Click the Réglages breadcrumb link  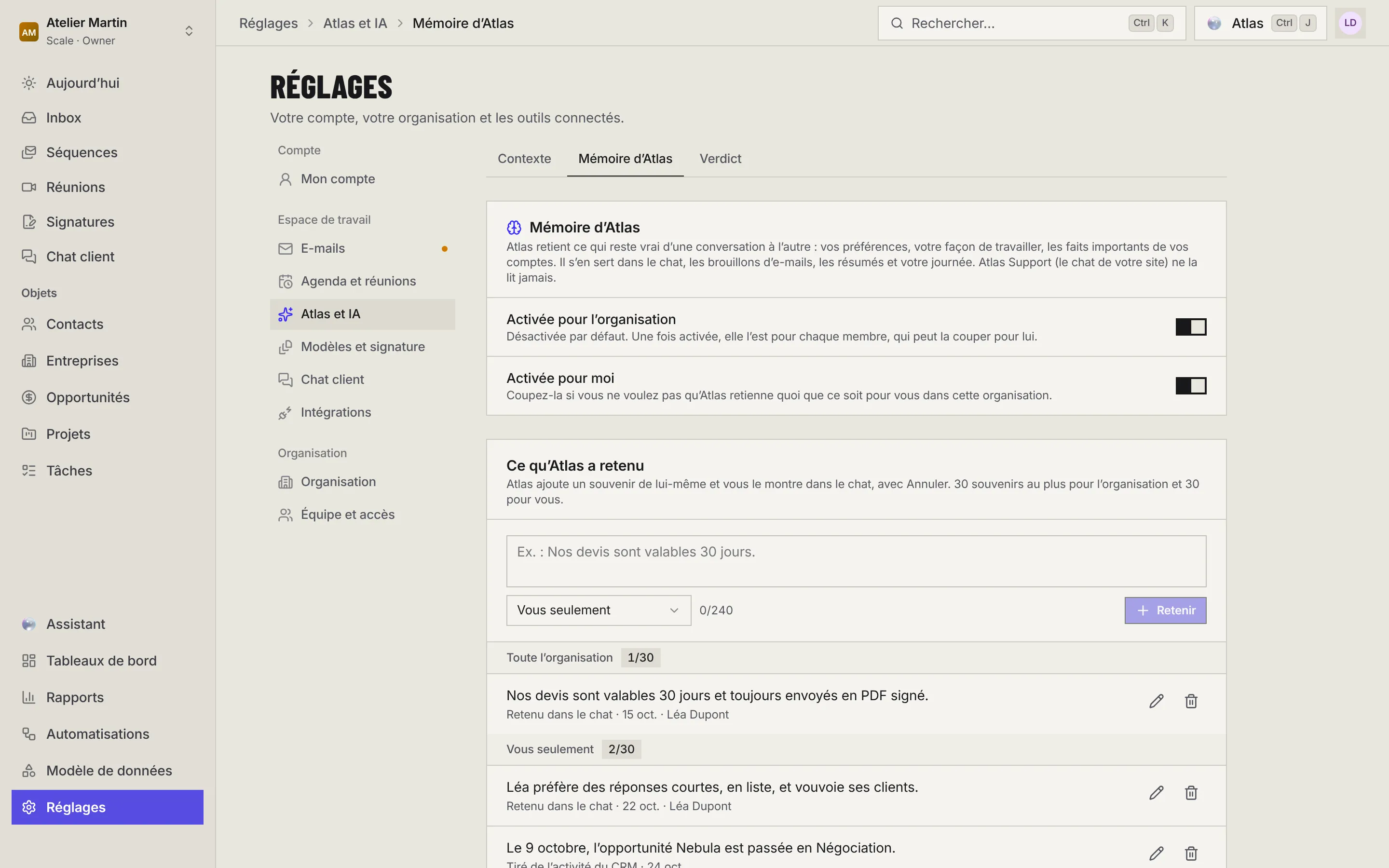coord(268,23)
